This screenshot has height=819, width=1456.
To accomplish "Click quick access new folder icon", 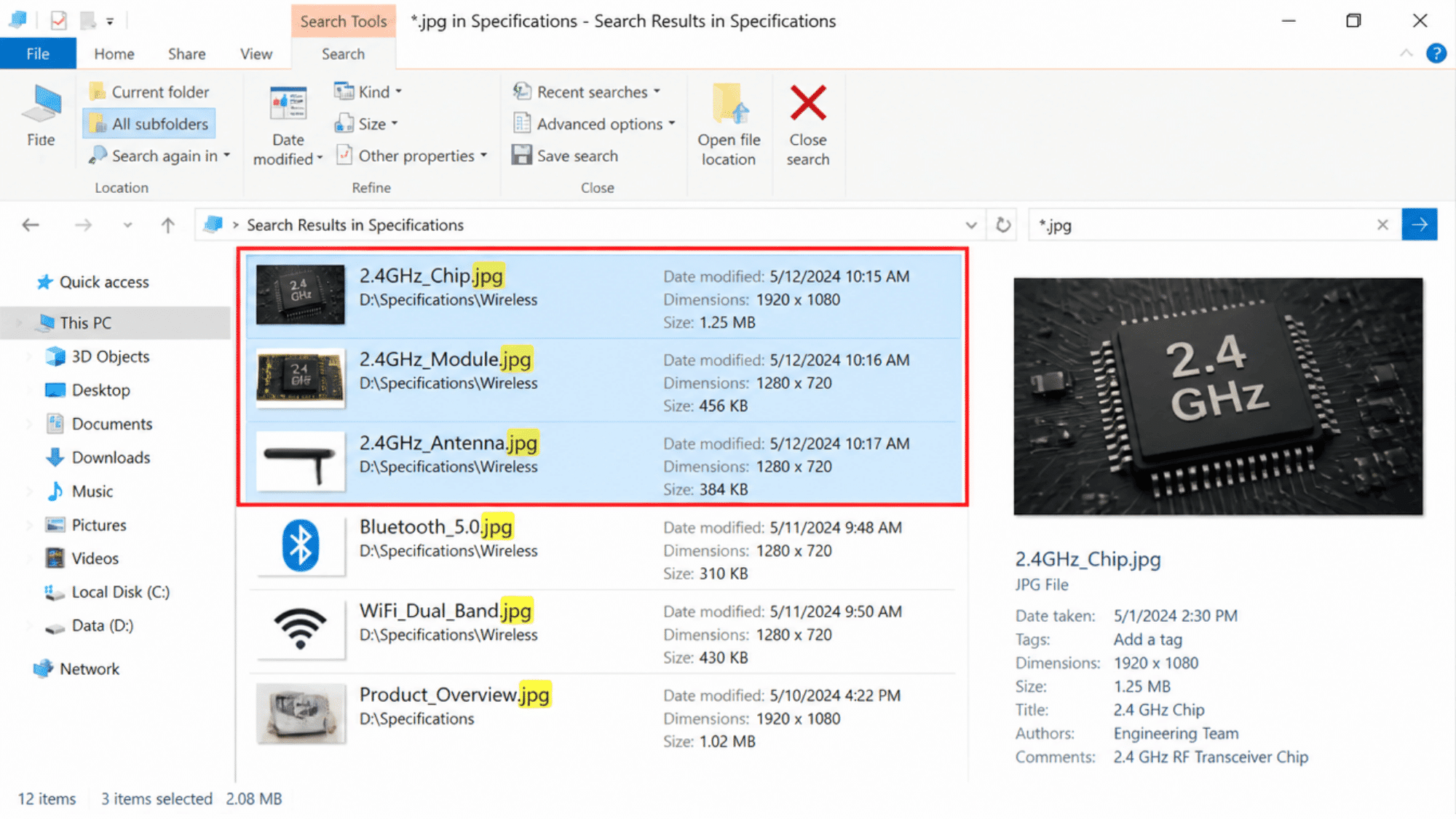I will pyautogui.click(x=88, y=20).
